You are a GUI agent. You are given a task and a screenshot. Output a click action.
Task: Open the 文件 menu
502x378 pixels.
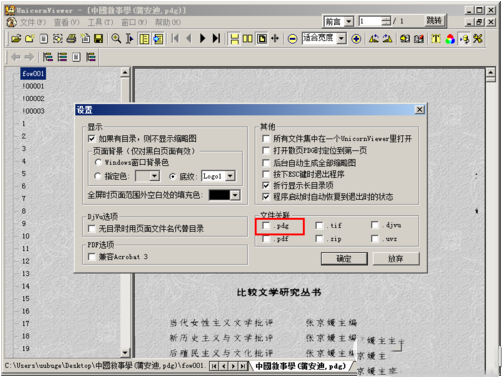pyautogui.click(x=33, y=22)
